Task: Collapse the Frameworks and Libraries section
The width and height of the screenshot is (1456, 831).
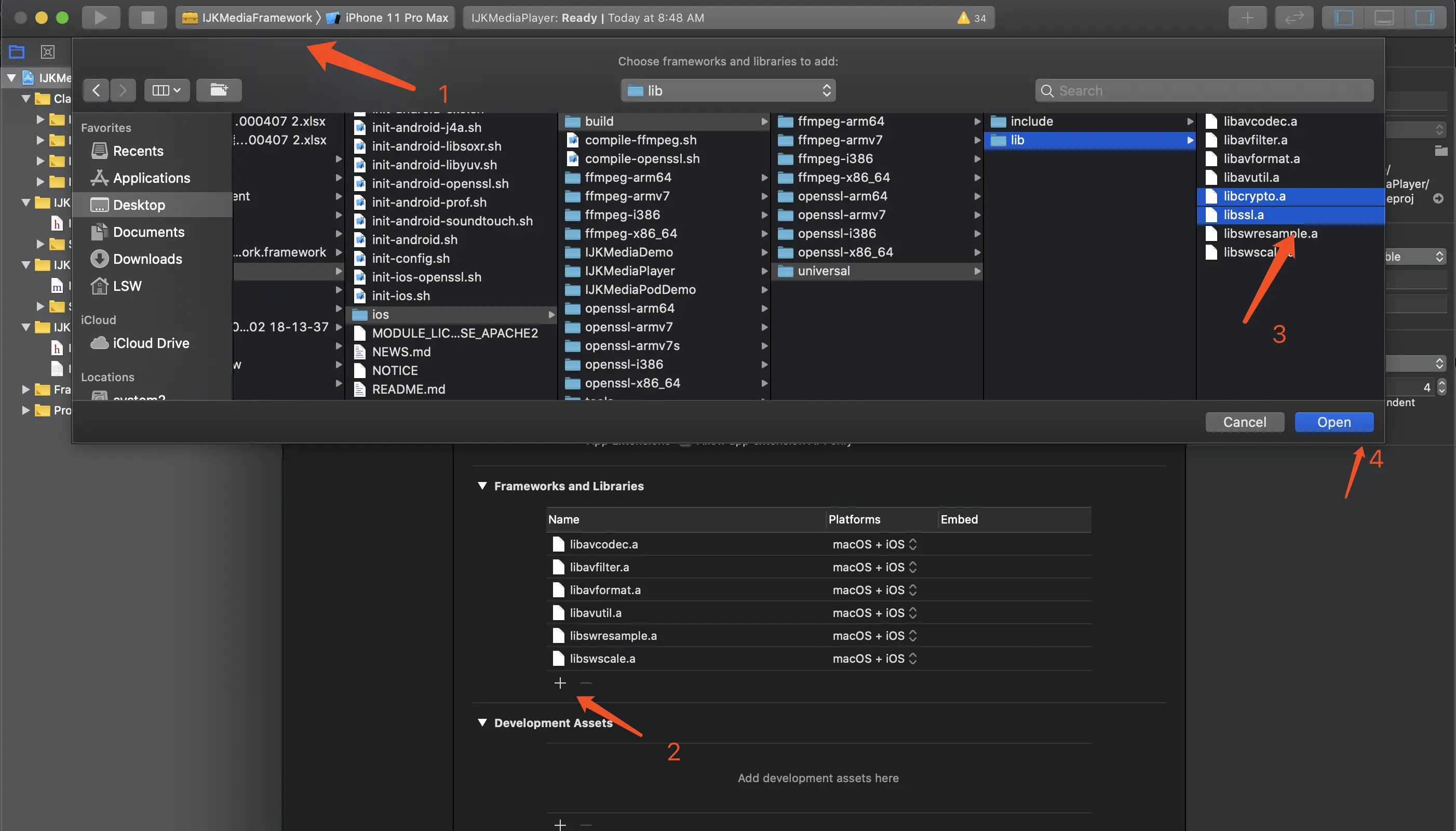Action: coord(482,486)
